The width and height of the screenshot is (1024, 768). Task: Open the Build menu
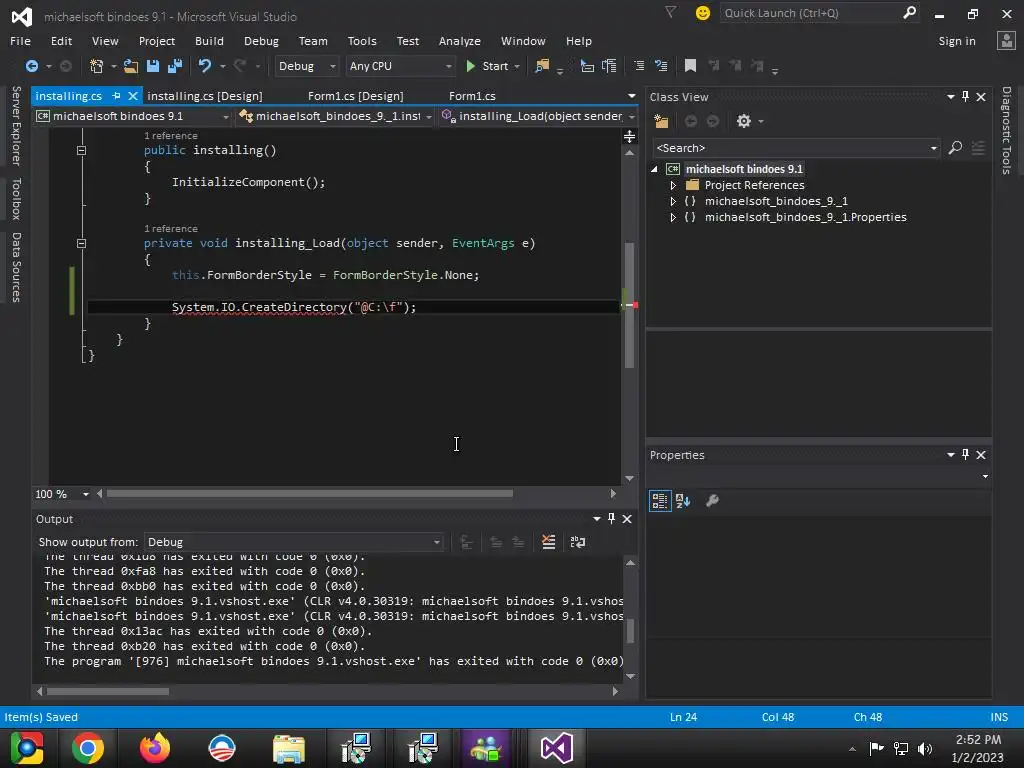click(x=209, y=41)
